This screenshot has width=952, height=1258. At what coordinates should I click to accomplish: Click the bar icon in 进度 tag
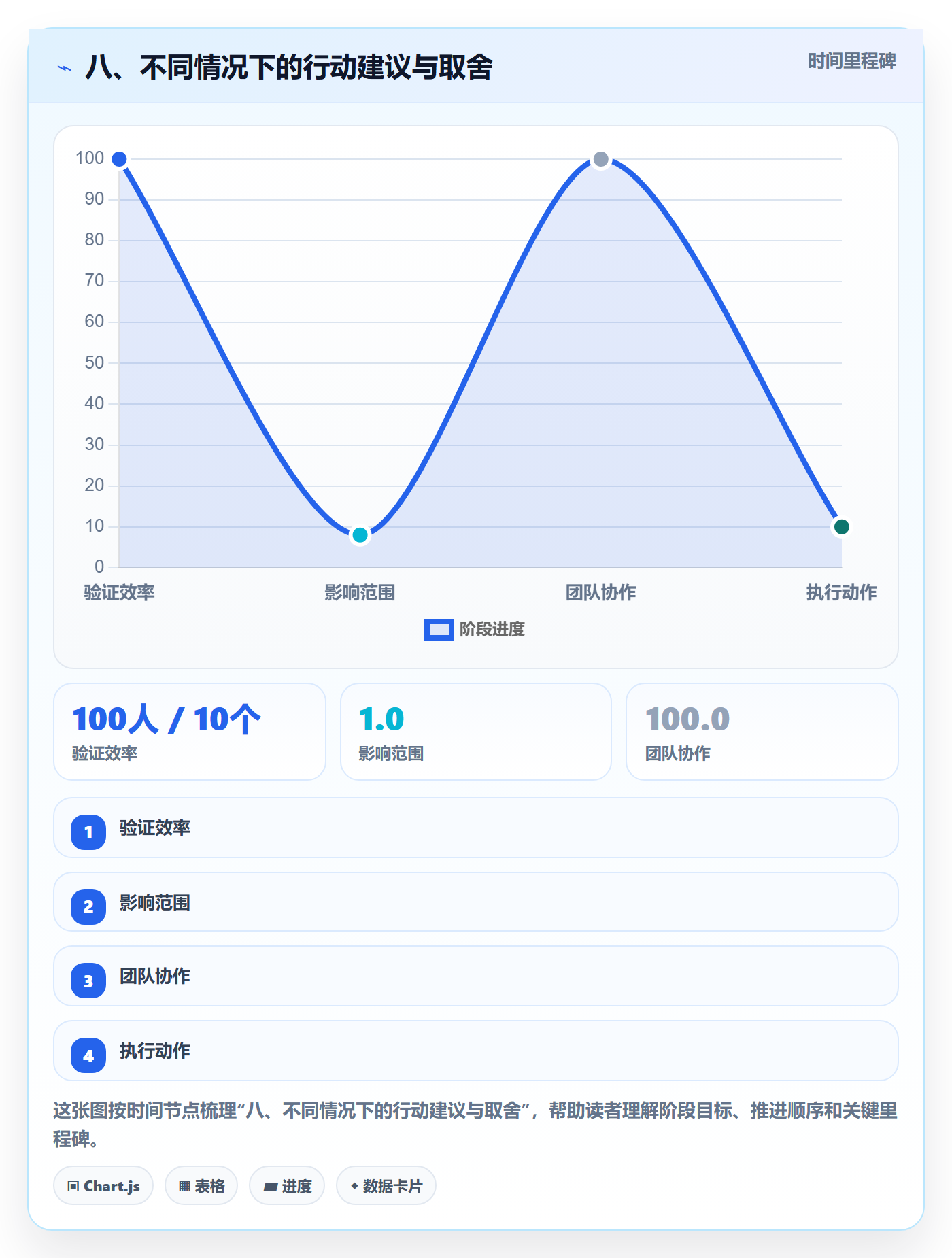pyautogui.click(x=271, y=1187)
